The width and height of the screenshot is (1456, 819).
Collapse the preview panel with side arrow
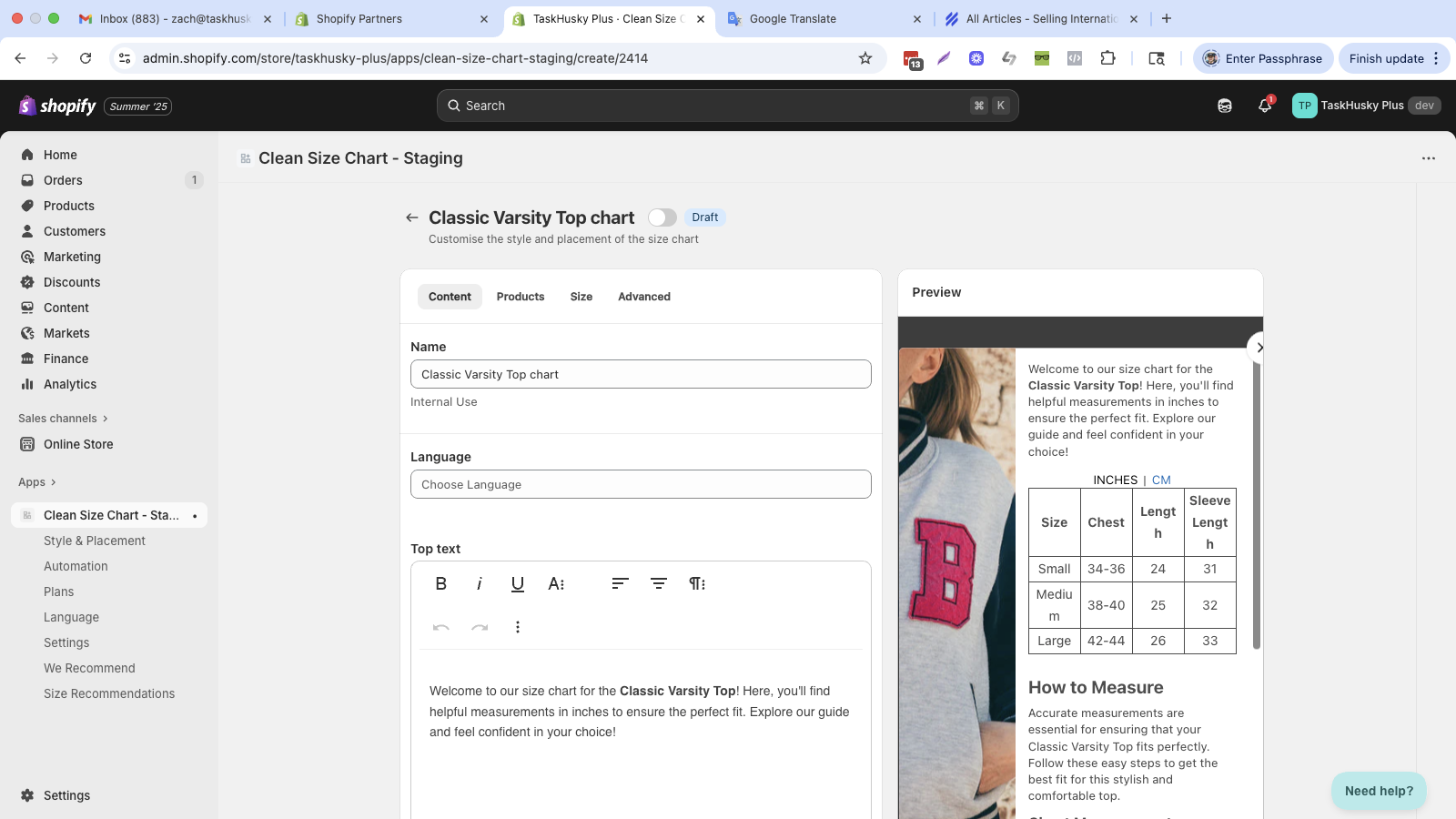(x=1259, y=348)
